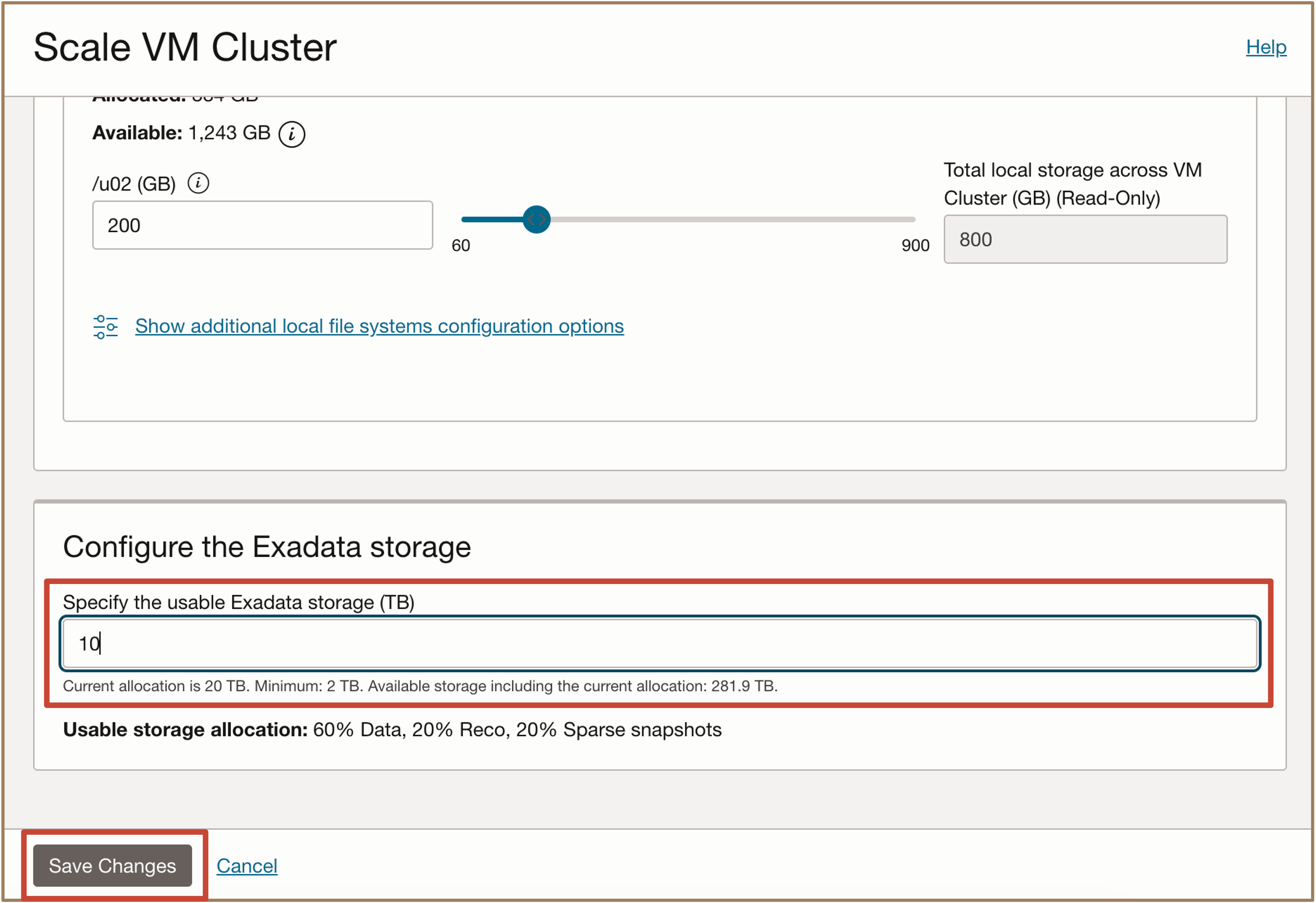This screenshot has height=903, width=1316.
Task: Click the 'Scale VM Cluster' dialog title
Action: pos(185,47)
